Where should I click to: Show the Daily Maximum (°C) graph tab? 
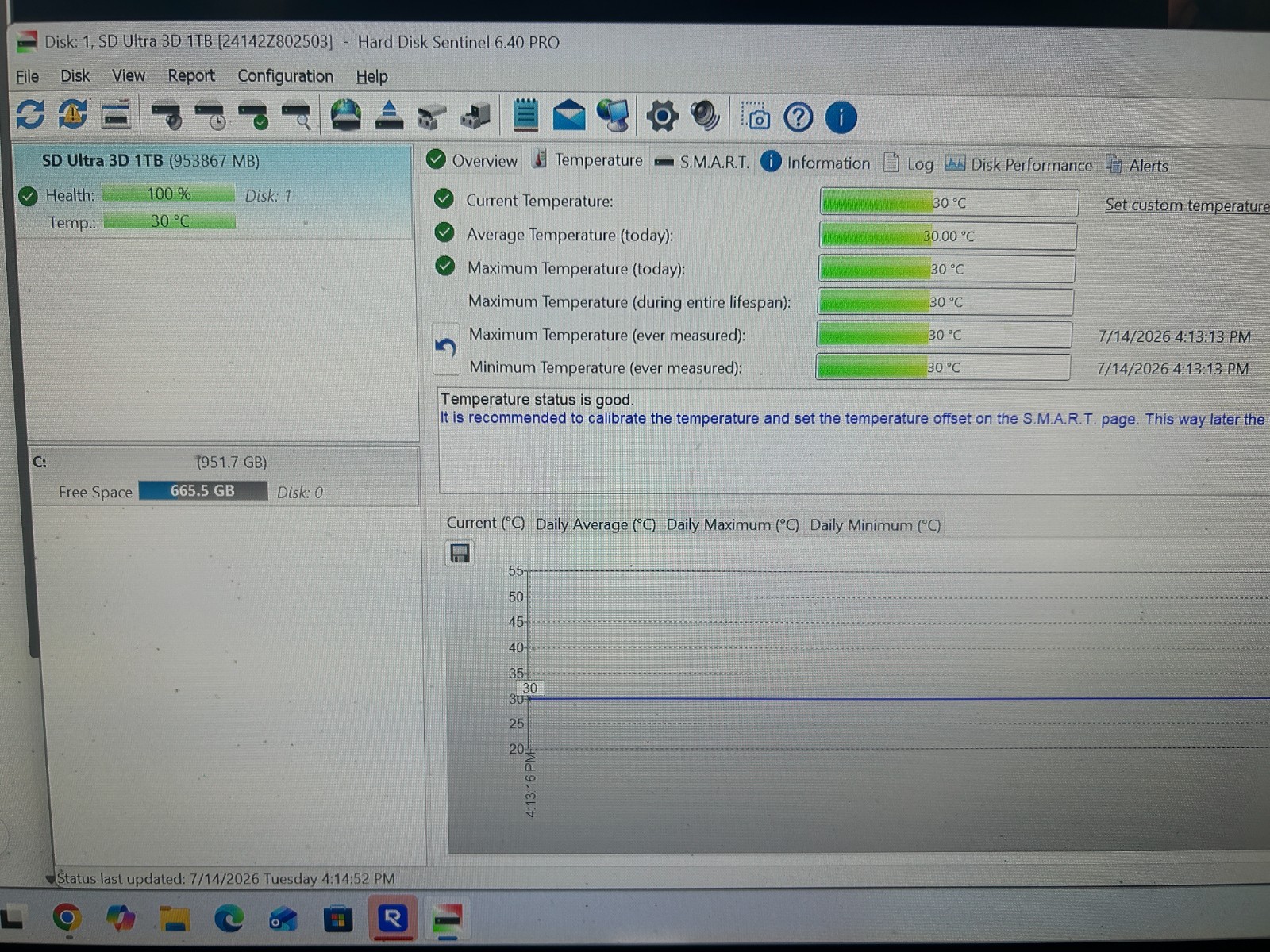pos(732,525)
